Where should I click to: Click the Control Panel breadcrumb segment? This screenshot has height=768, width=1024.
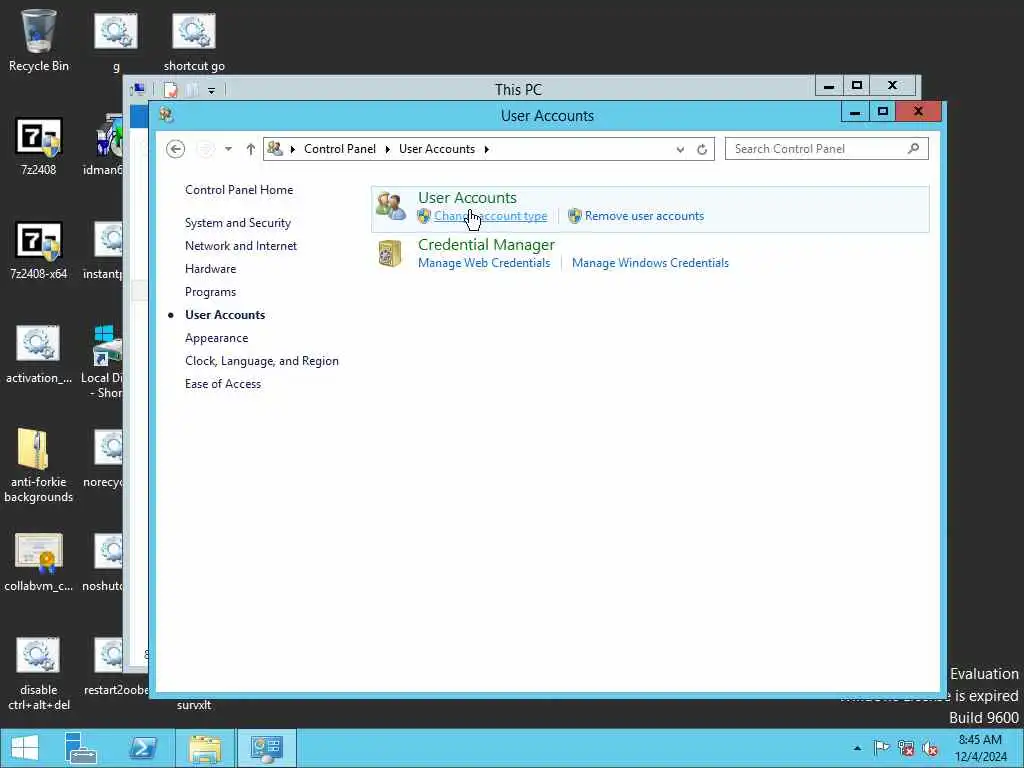point(340,149)
